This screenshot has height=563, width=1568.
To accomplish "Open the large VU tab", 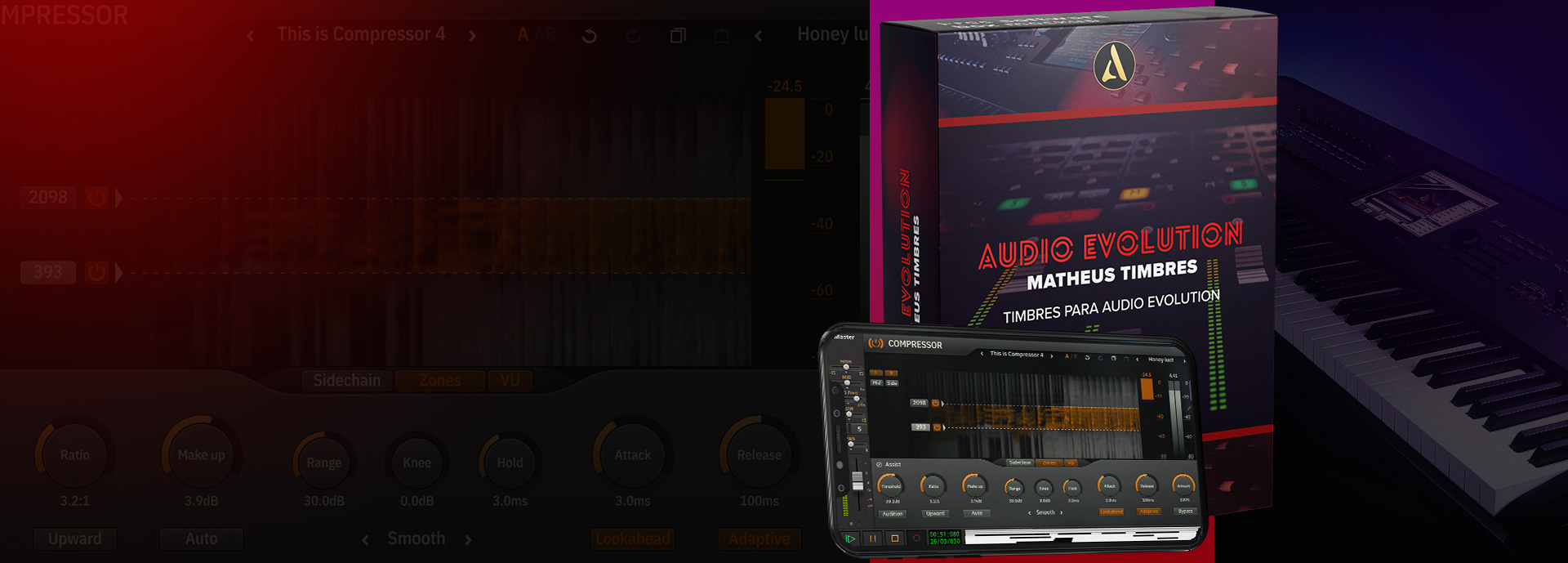I will tap(510, 381).
